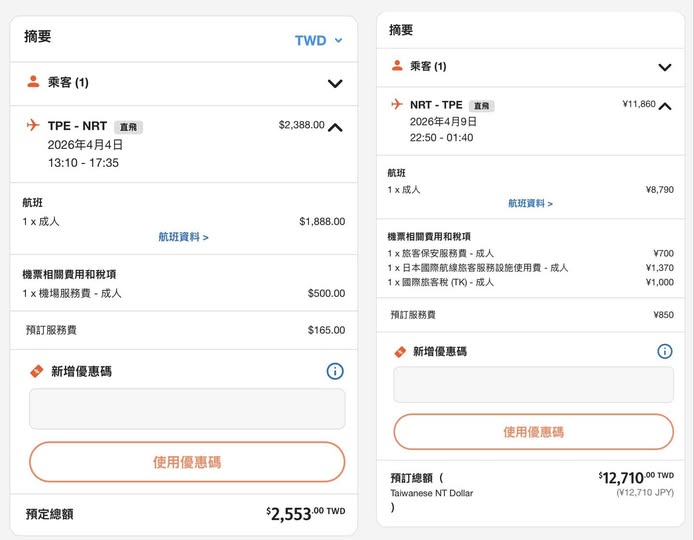Viewport: 694px width, 540px height.
Task: Collapse the NRT - TPE flight details
Action: tap(664, 106)
